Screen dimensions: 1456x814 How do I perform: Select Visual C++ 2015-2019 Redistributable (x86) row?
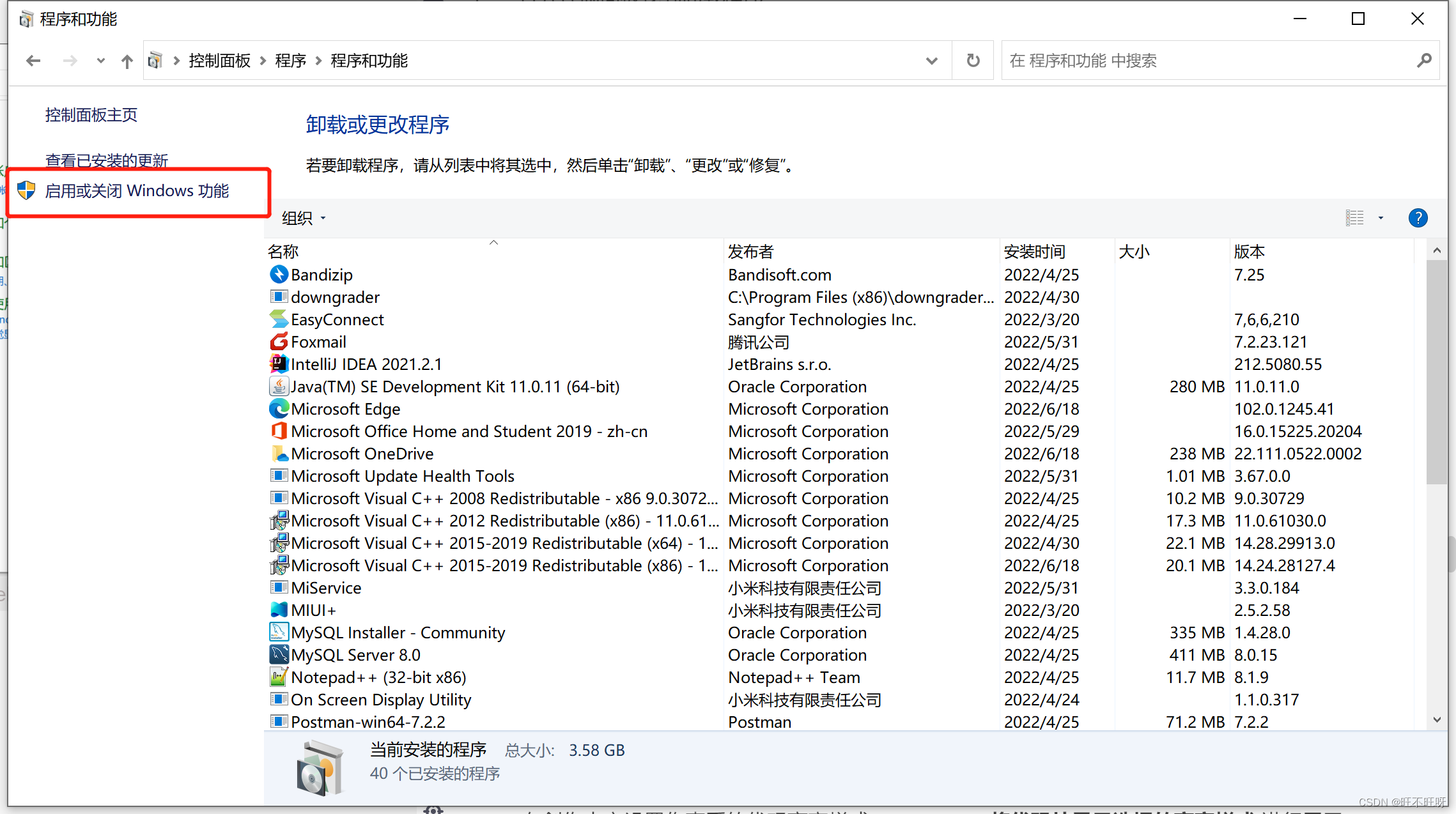coord(840,565)
